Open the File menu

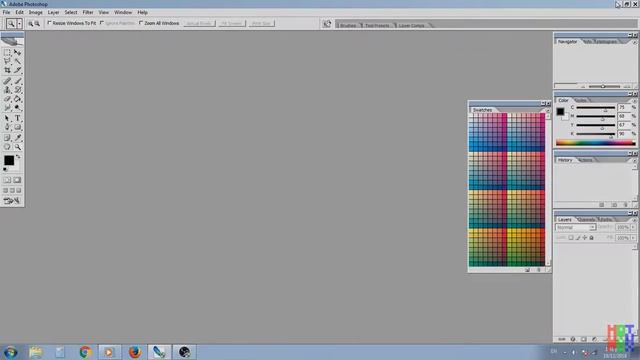pyautogui.click(x=7, y=13)
